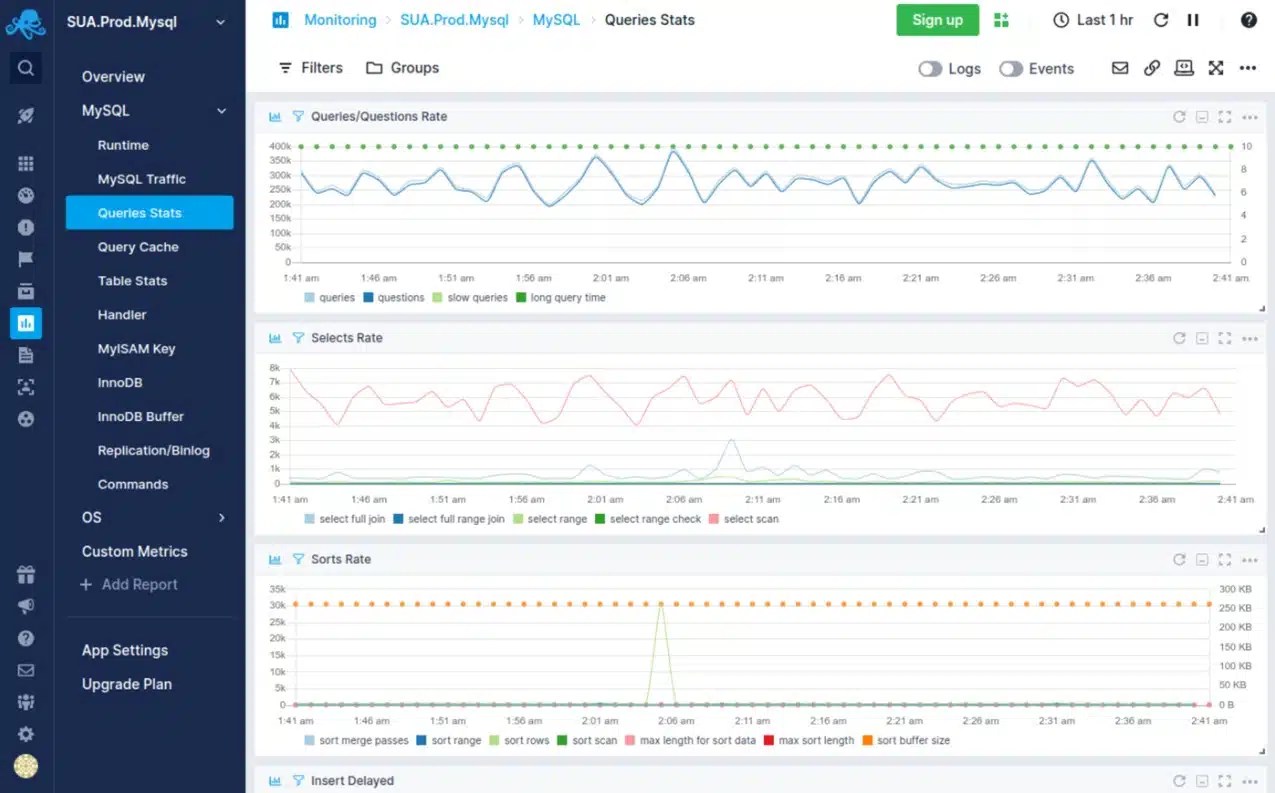This screenshot has width=1275, height=793.
Task: Open the email report icon in top toolbar
Action: 1119,68
